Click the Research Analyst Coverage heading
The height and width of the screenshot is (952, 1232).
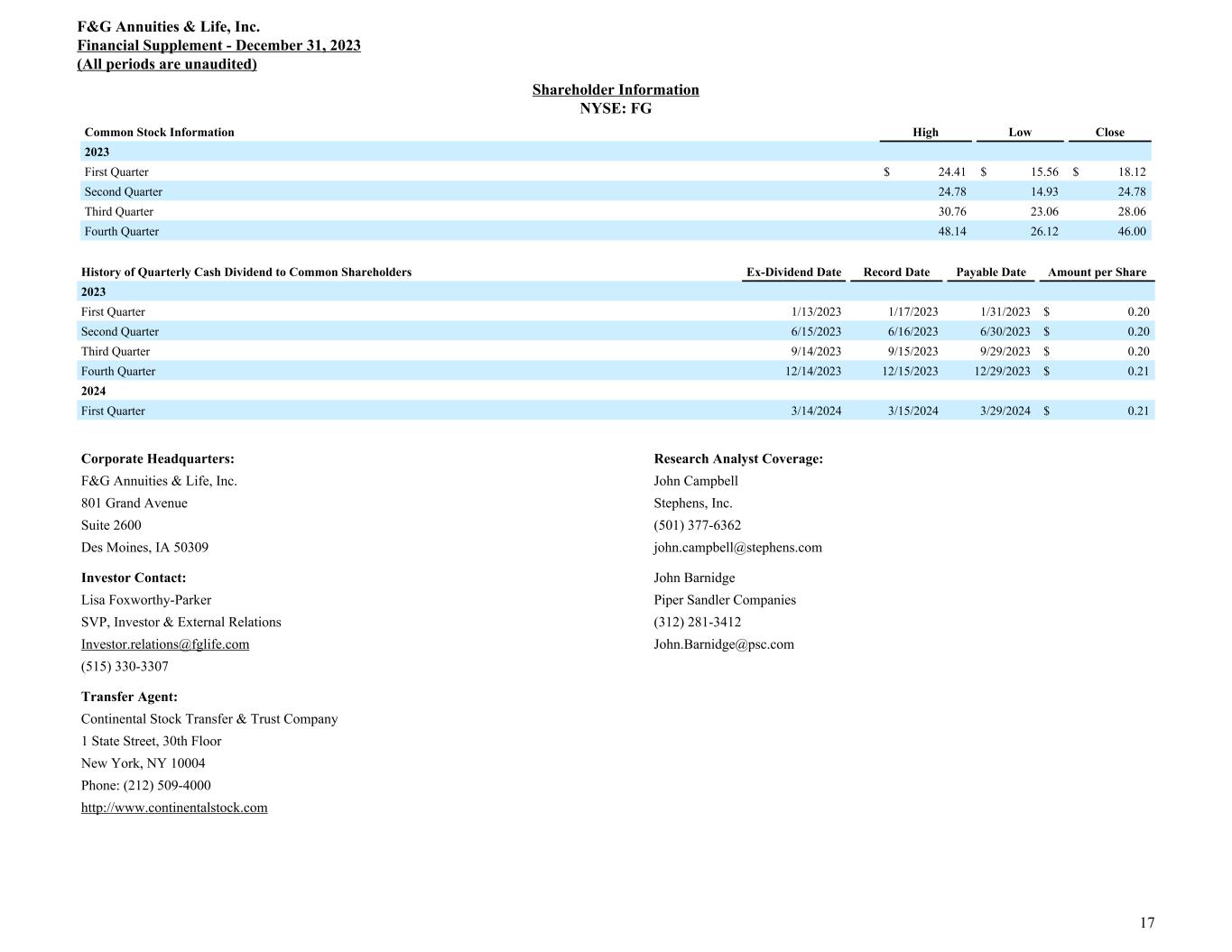(738, 459)
